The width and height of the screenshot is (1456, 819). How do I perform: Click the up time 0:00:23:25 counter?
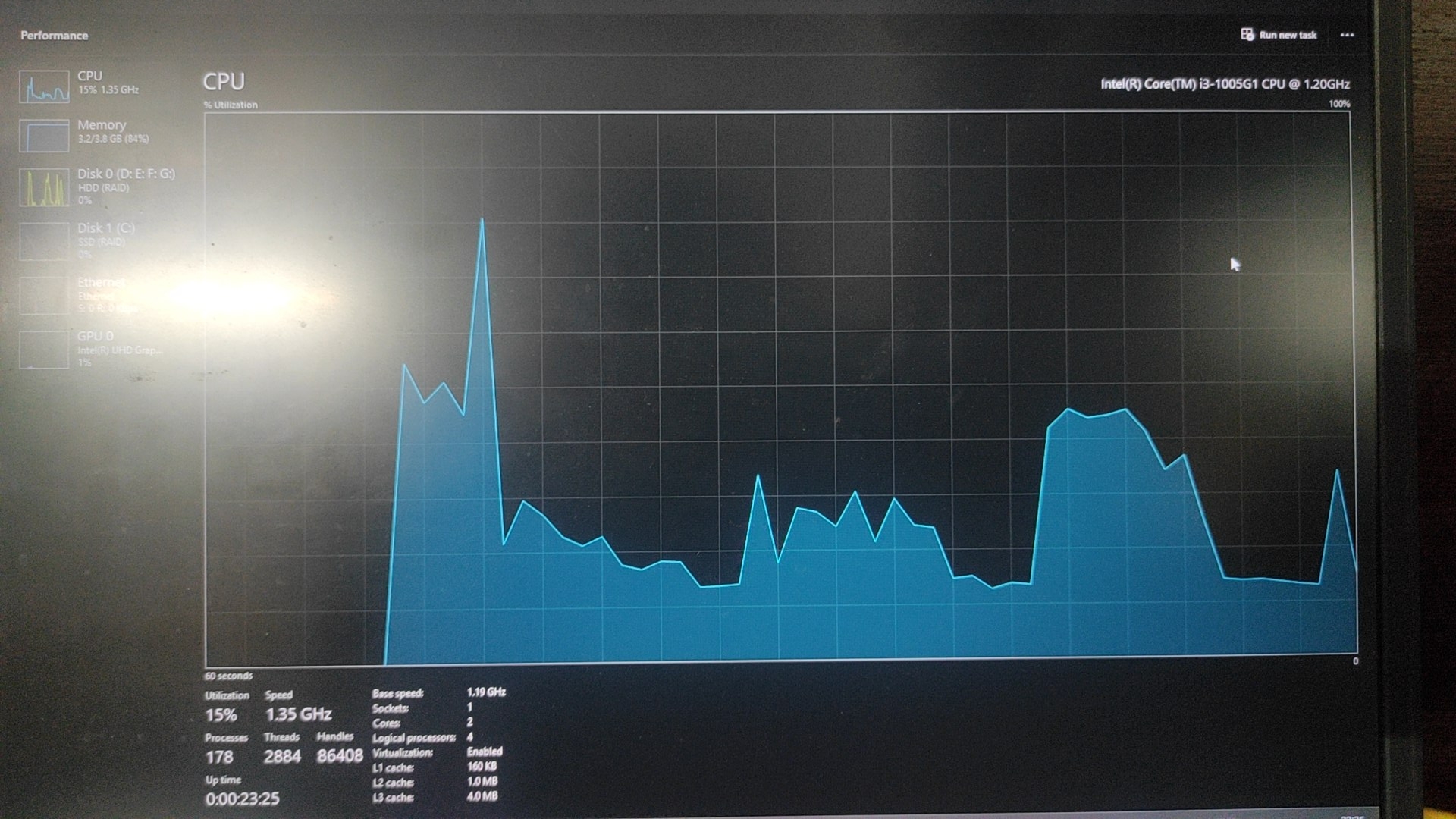pyautogui.click(x=242, y=799)
